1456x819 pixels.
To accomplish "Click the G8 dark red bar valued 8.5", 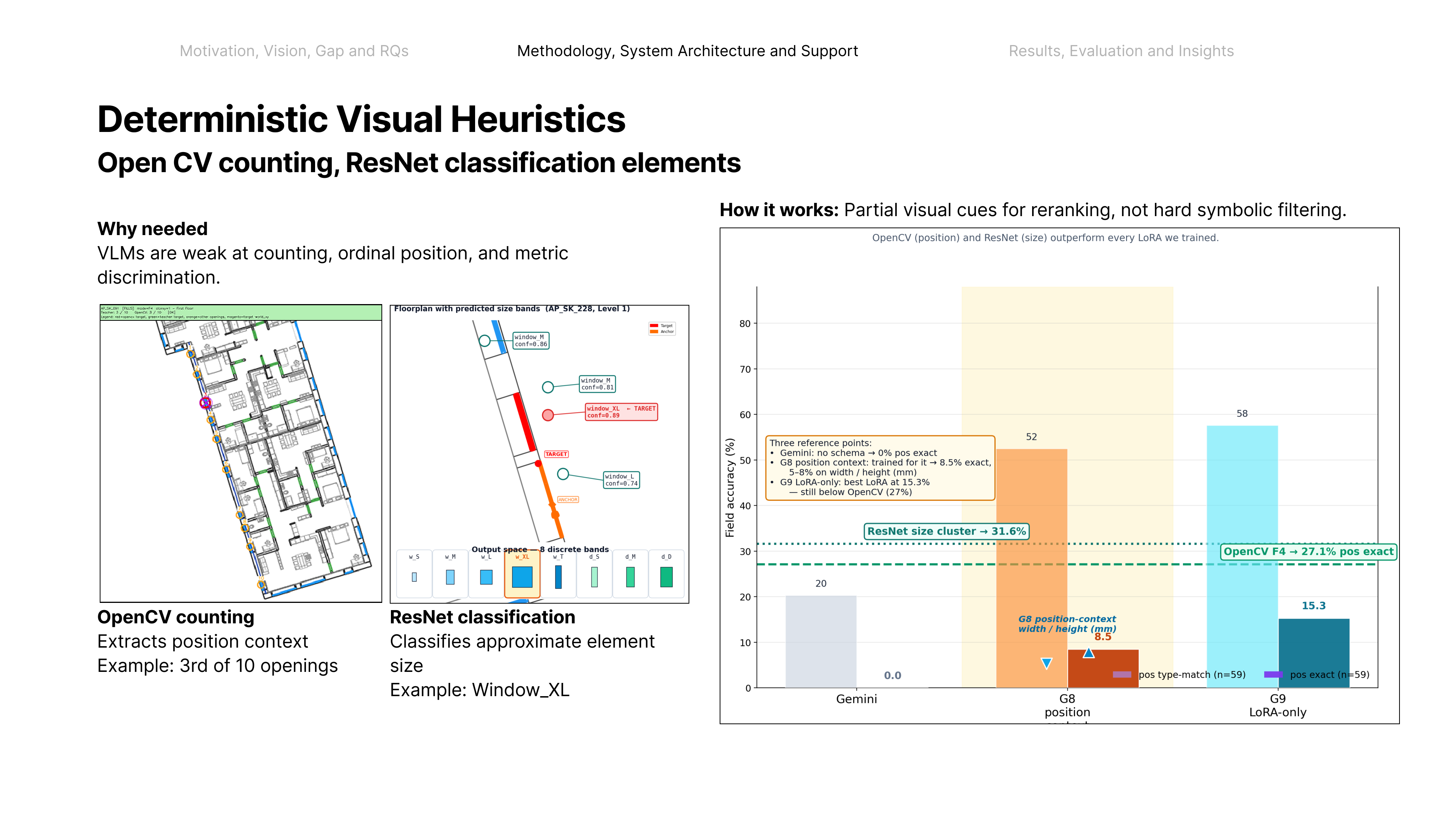I will click(x=1103, y=668).
